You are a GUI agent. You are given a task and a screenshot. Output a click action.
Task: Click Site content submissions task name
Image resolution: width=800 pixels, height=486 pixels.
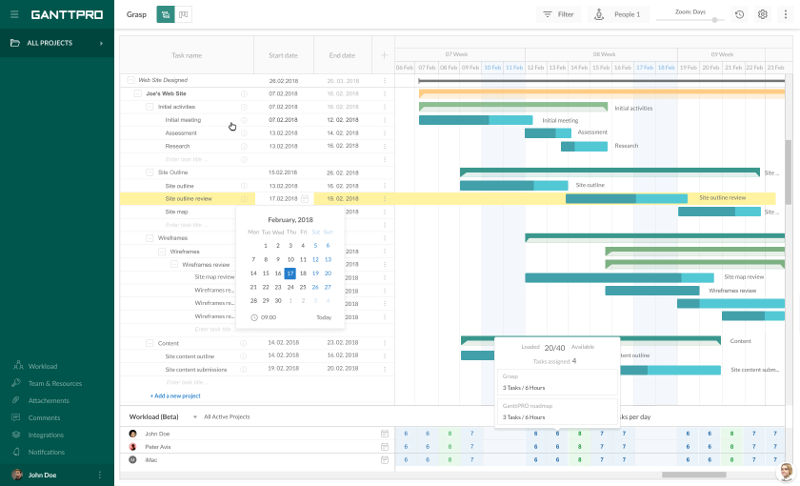pyautogui.click(x=196, y=370)
